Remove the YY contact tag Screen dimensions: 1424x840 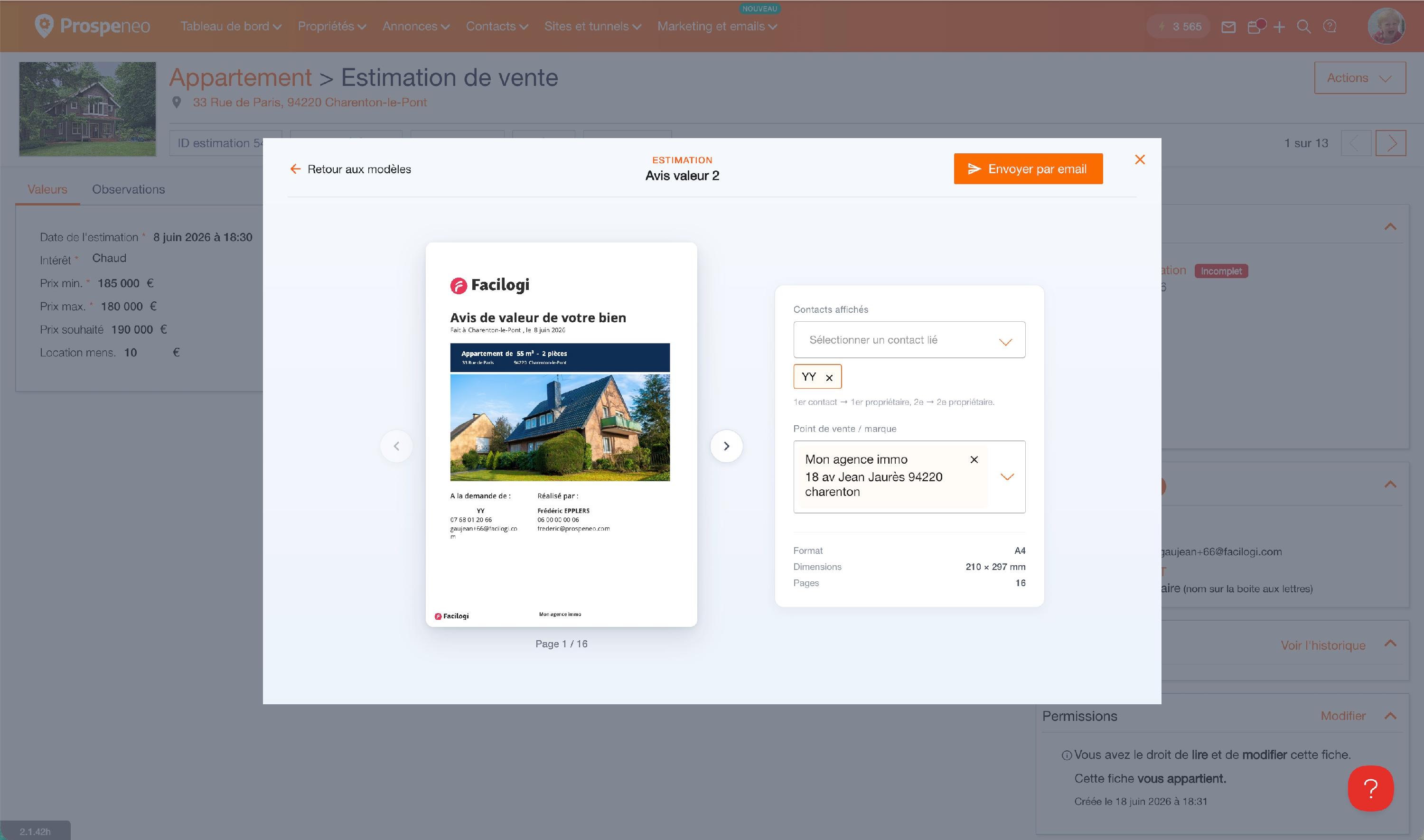coord(829,378)
